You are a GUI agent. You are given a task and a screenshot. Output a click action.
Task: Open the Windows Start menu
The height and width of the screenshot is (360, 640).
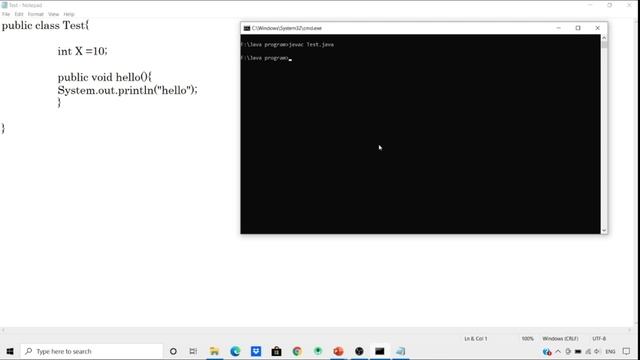point(10,351)
